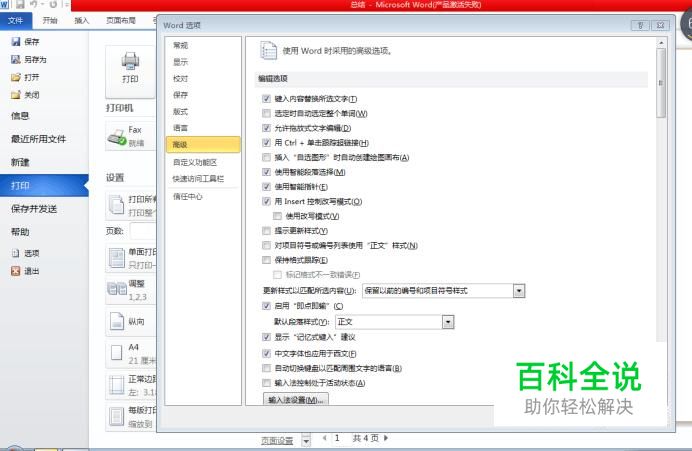Open 更新样式以匹配所选内容 dropdown

click(519, 291)
